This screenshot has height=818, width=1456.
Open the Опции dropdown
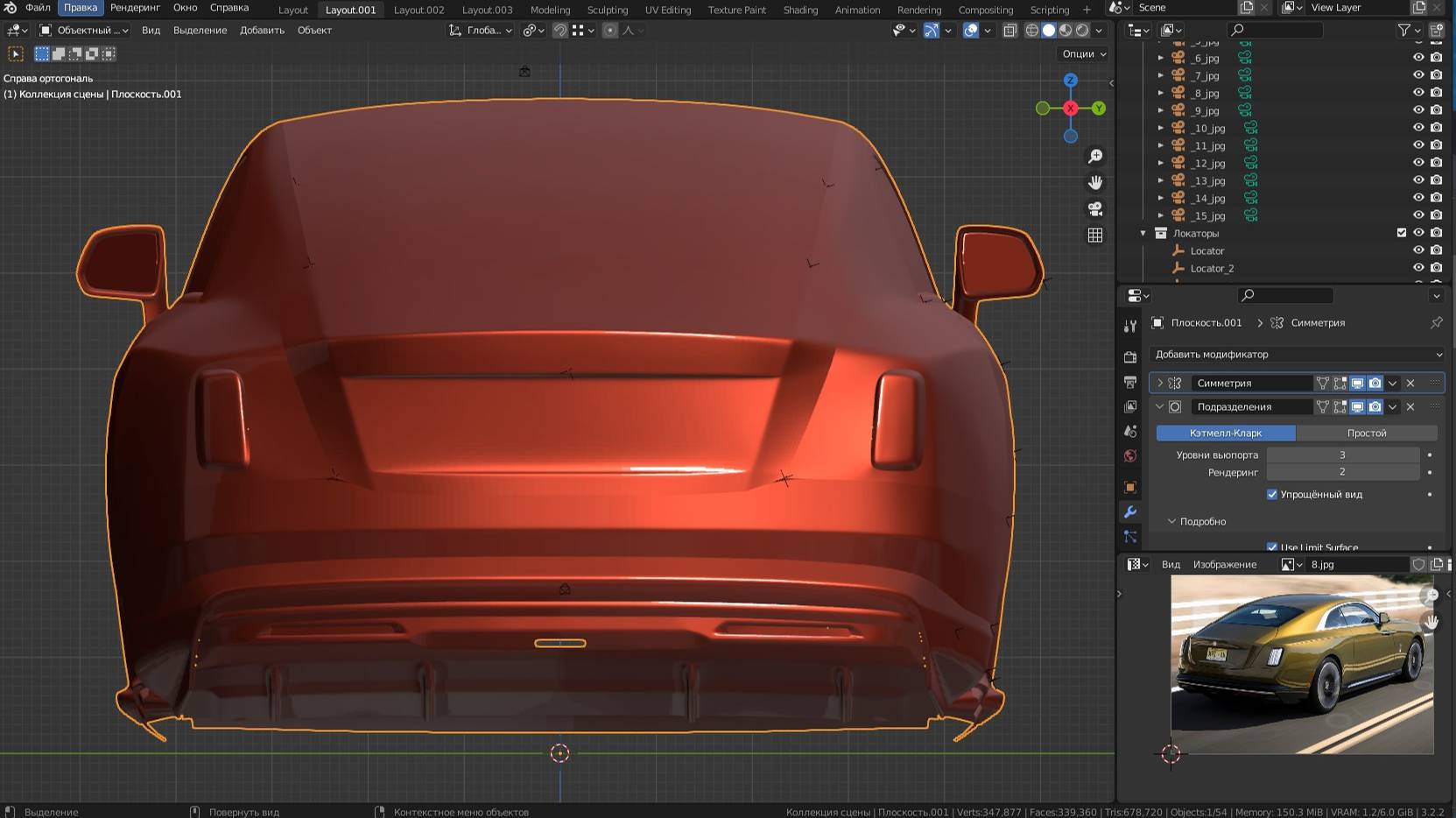point(1084,53)
